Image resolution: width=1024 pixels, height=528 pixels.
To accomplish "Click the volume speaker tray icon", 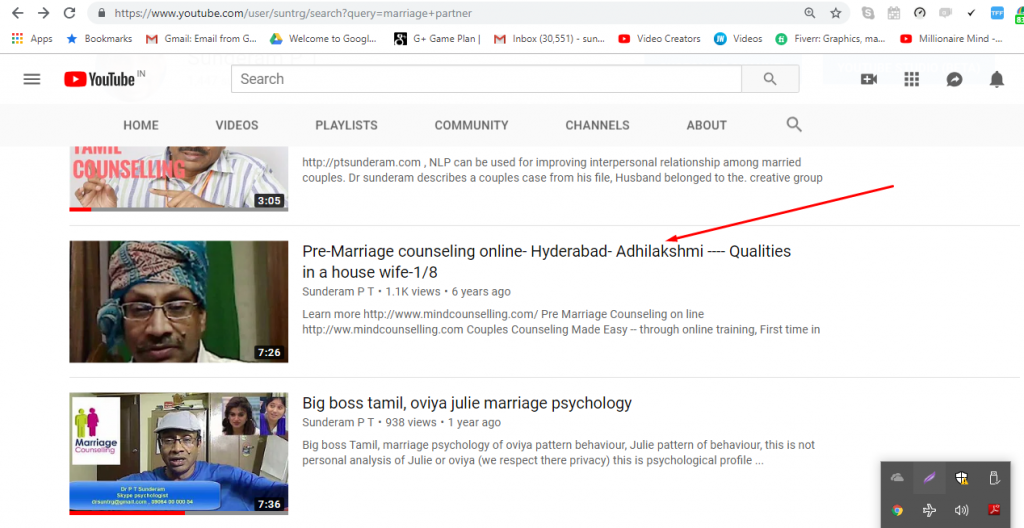I will (961, 510).
